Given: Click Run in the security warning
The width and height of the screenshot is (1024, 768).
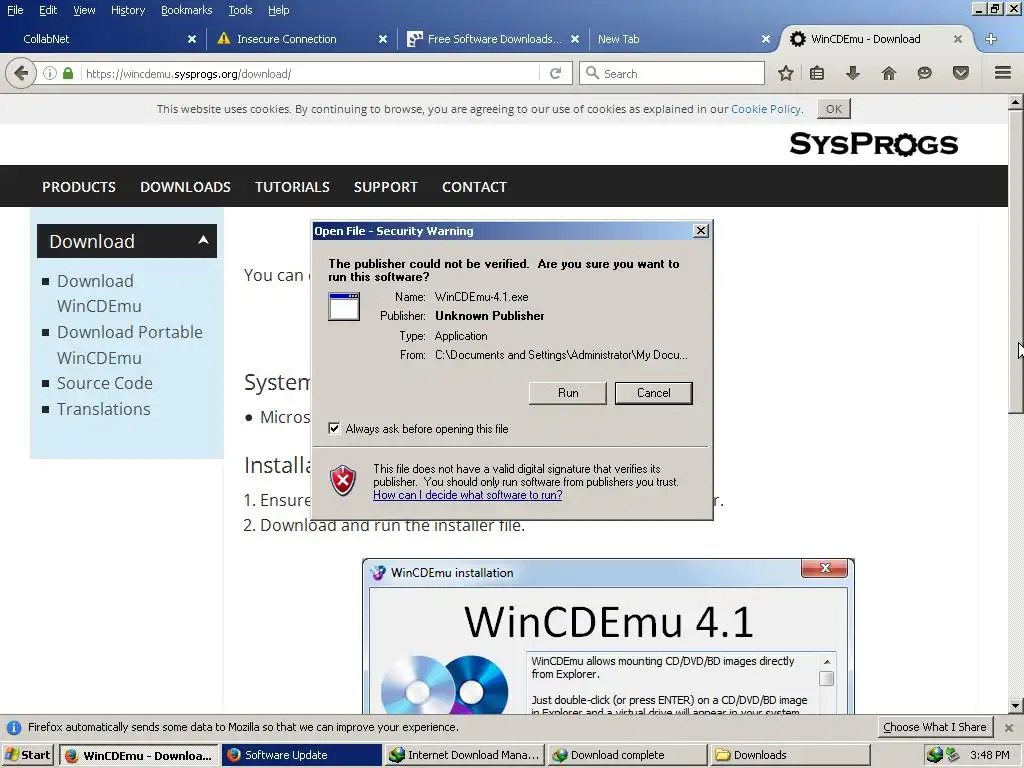Looking at the screenshot, I should pyautogui.click(x=568, y=393).
